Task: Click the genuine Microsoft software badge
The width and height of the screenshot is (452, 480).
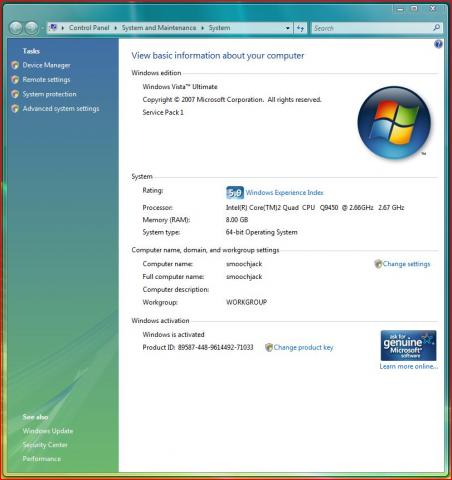Action: (408, 345)
